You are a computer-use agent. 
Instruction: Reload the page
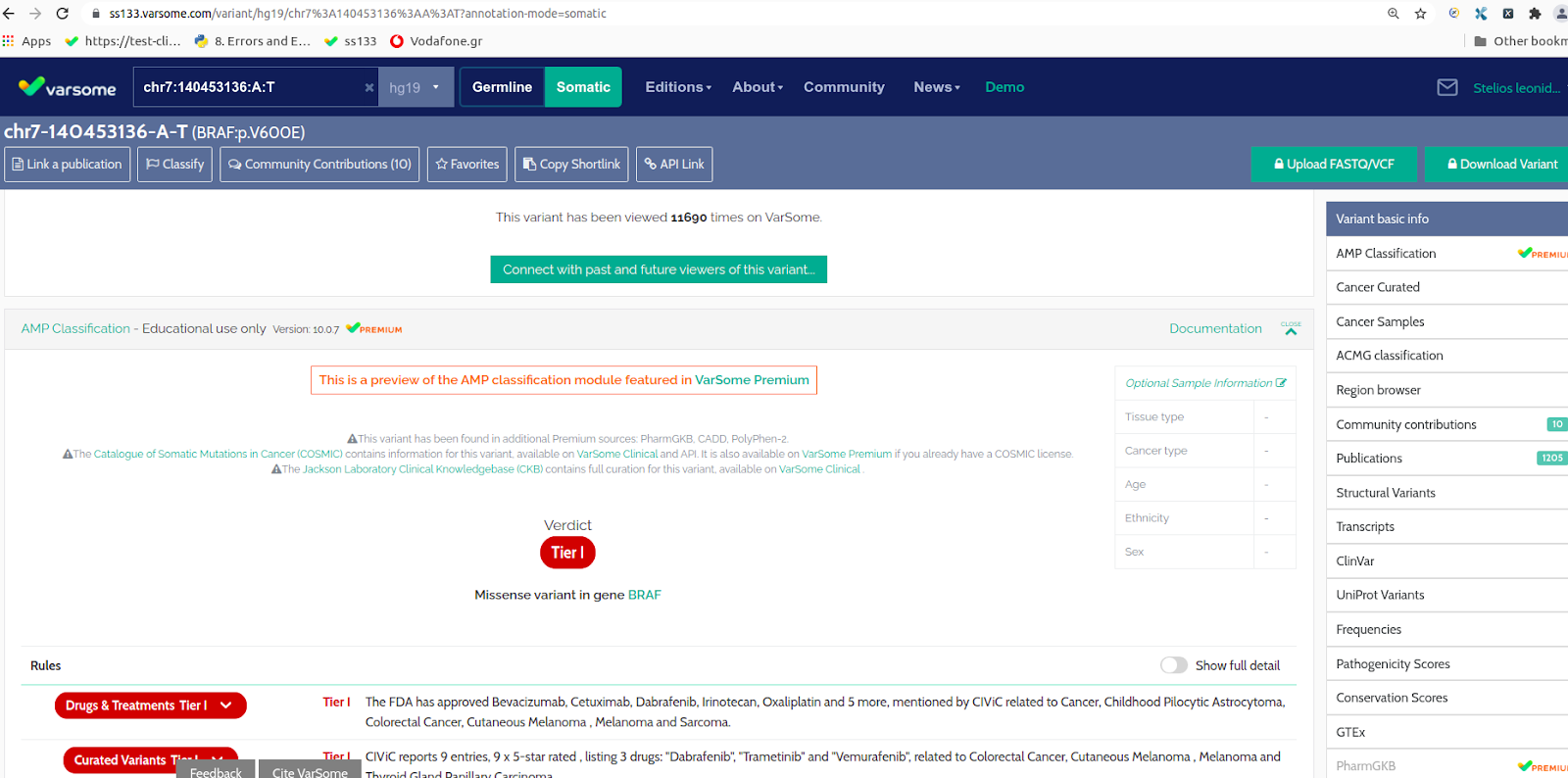pyautogui.click(x=63, y=14)
